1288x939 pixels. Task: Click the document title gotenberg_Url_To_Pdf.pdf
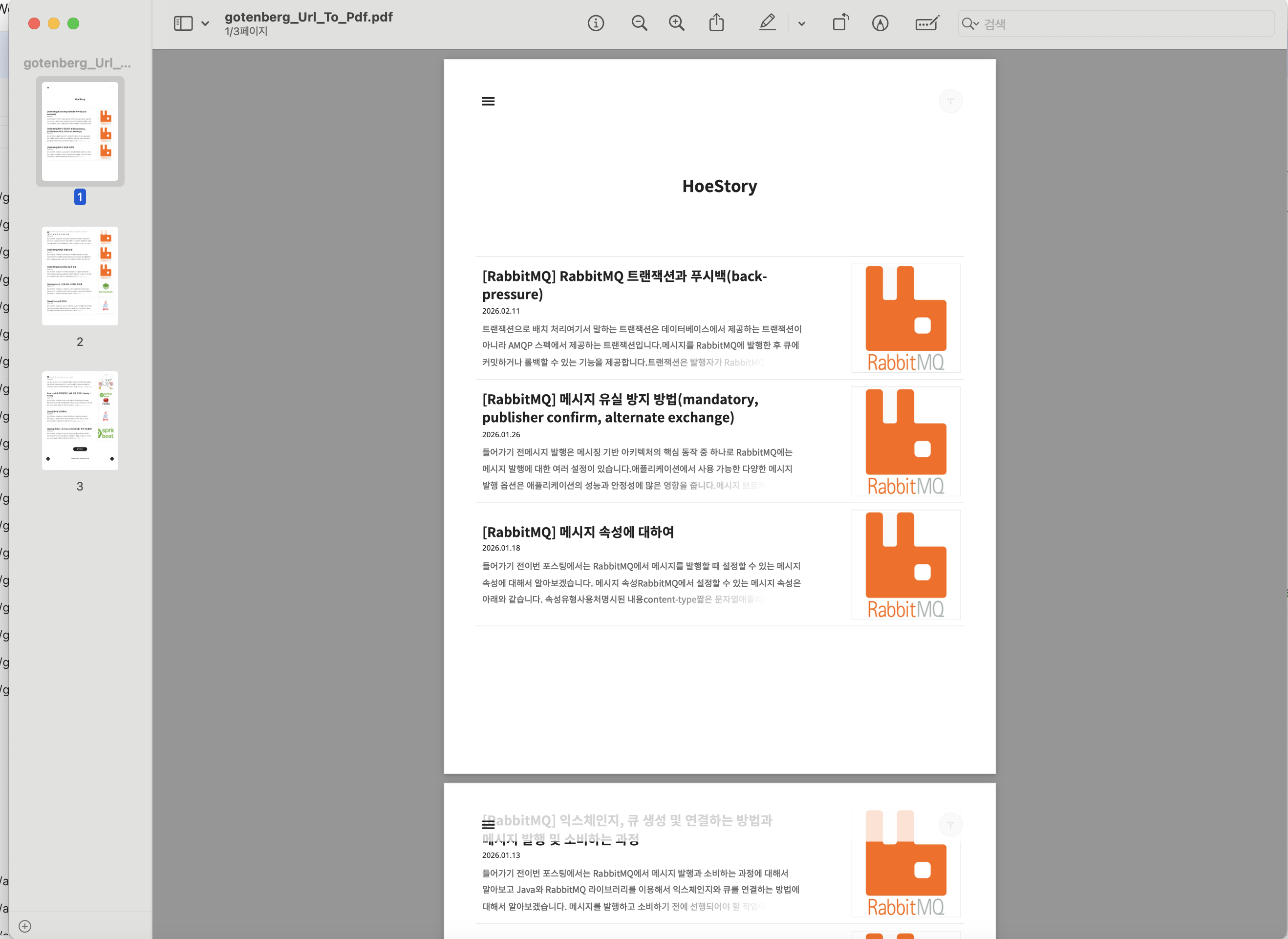(309, 17)
